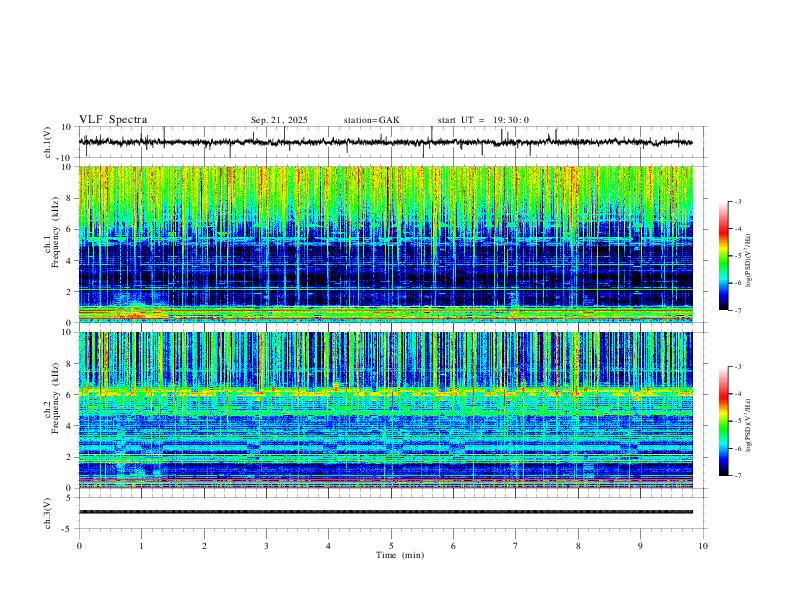The width and height of the screenshot is (792, 612).
Task: Click the "Time (min)" axis label
Action: click(x=400, y=555)
